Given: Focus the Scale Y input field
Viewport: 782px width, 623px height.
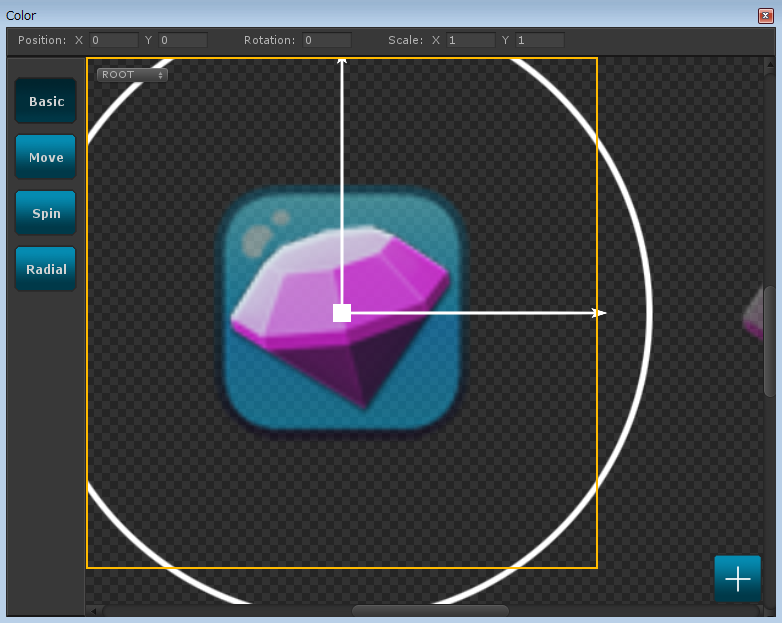Looking at the screenshot, I should 540,40.
